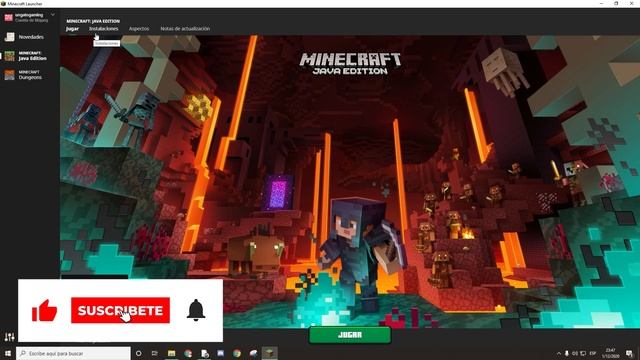Open Task View on taskbar
This screenshot has width=640, height=360.
pyautogui.click(x=155, y=353)
